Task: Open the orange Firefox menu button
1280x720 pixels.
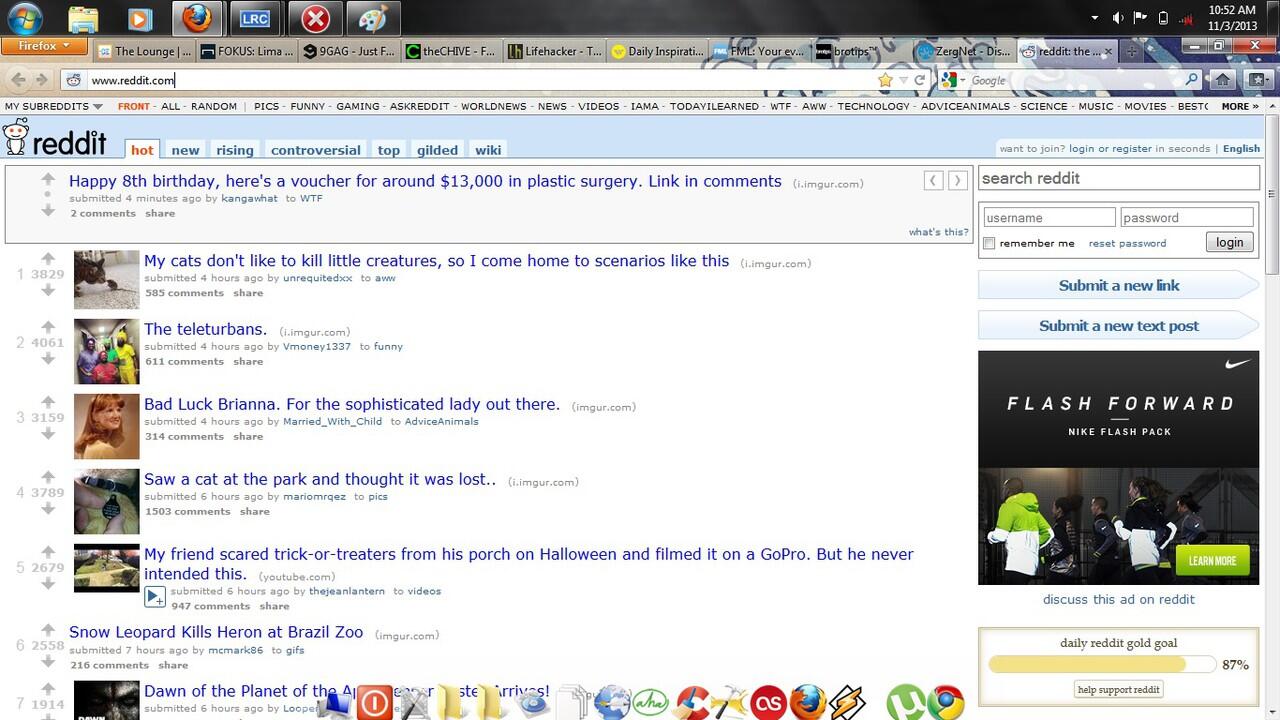Action: pos(43,46)
